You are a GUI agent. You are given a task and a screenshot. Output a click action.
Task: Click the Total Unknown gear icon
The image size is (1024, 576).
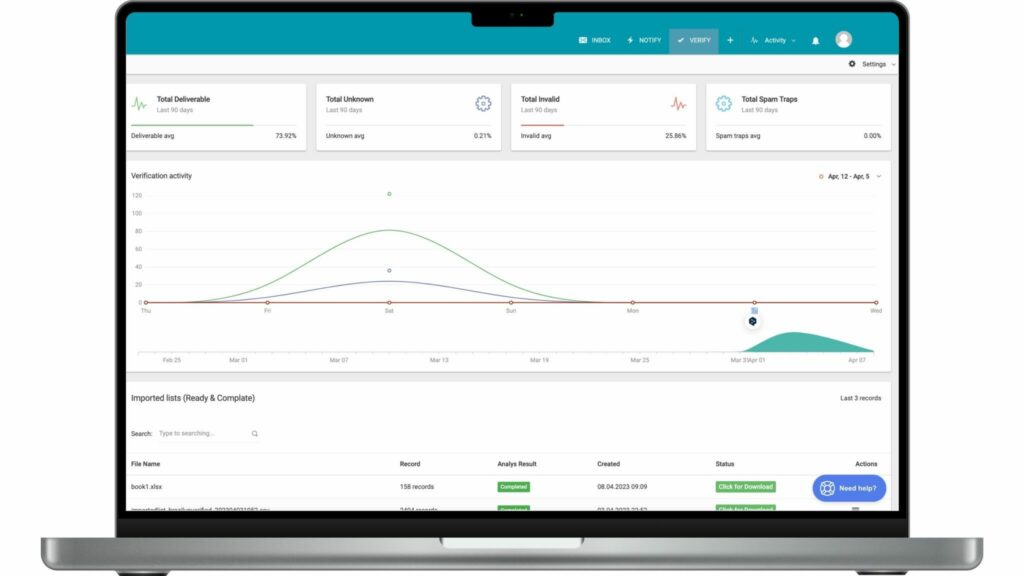(483, 103)
